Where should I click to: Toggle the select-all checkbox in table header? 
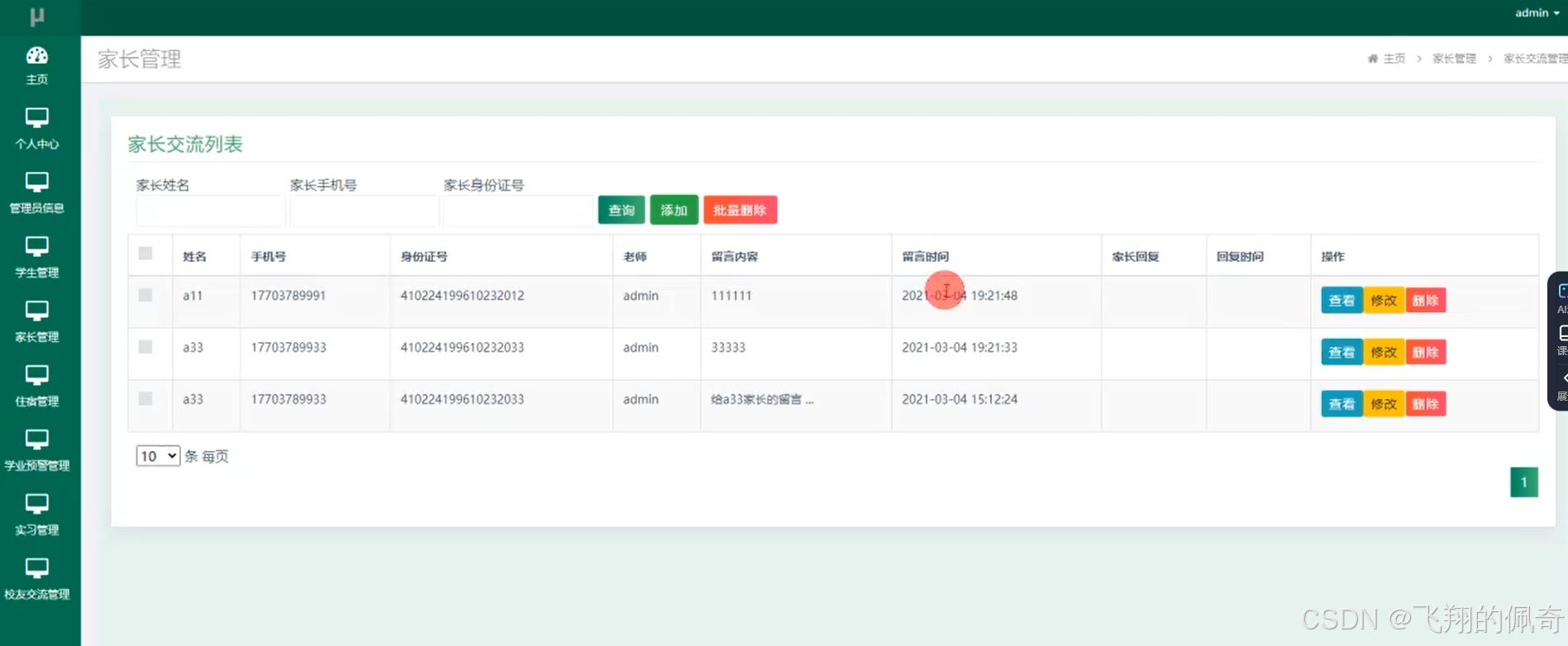click(145, 254)
